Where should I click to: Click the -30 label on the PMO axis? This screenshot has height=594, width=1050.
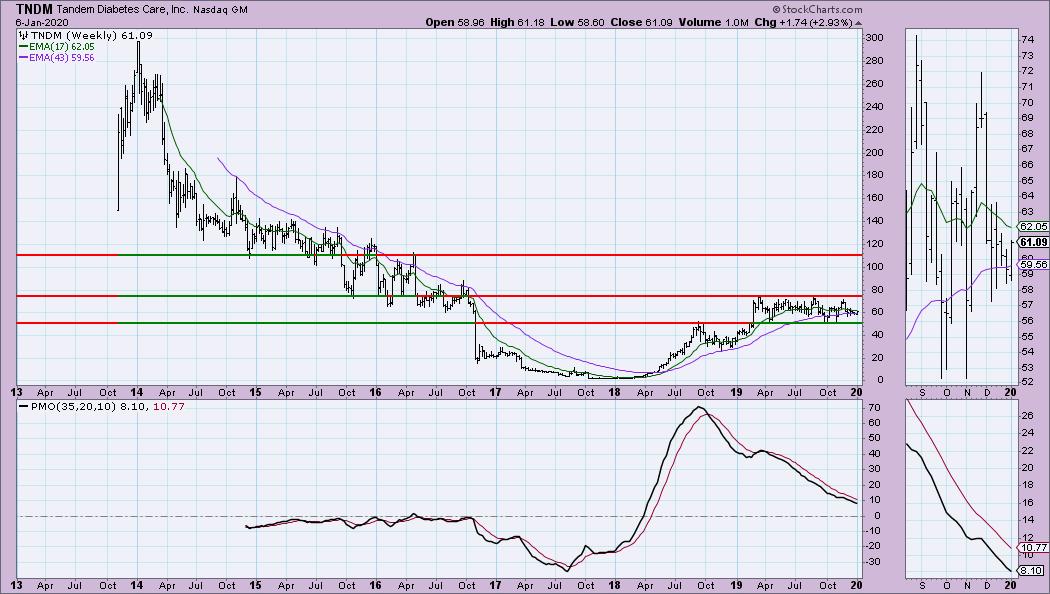tap(871, 561)
